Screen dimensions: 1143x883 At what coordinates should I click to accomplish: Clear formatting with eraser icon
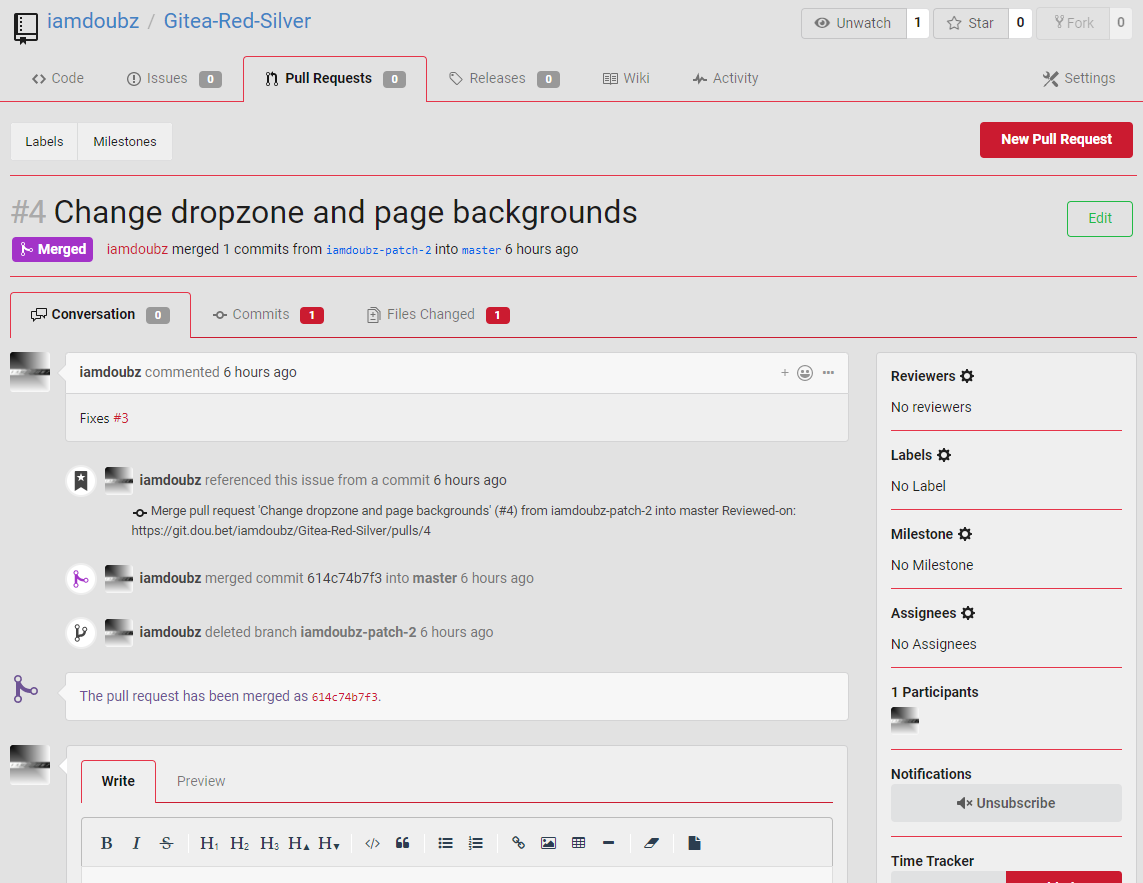click(652, 843)
